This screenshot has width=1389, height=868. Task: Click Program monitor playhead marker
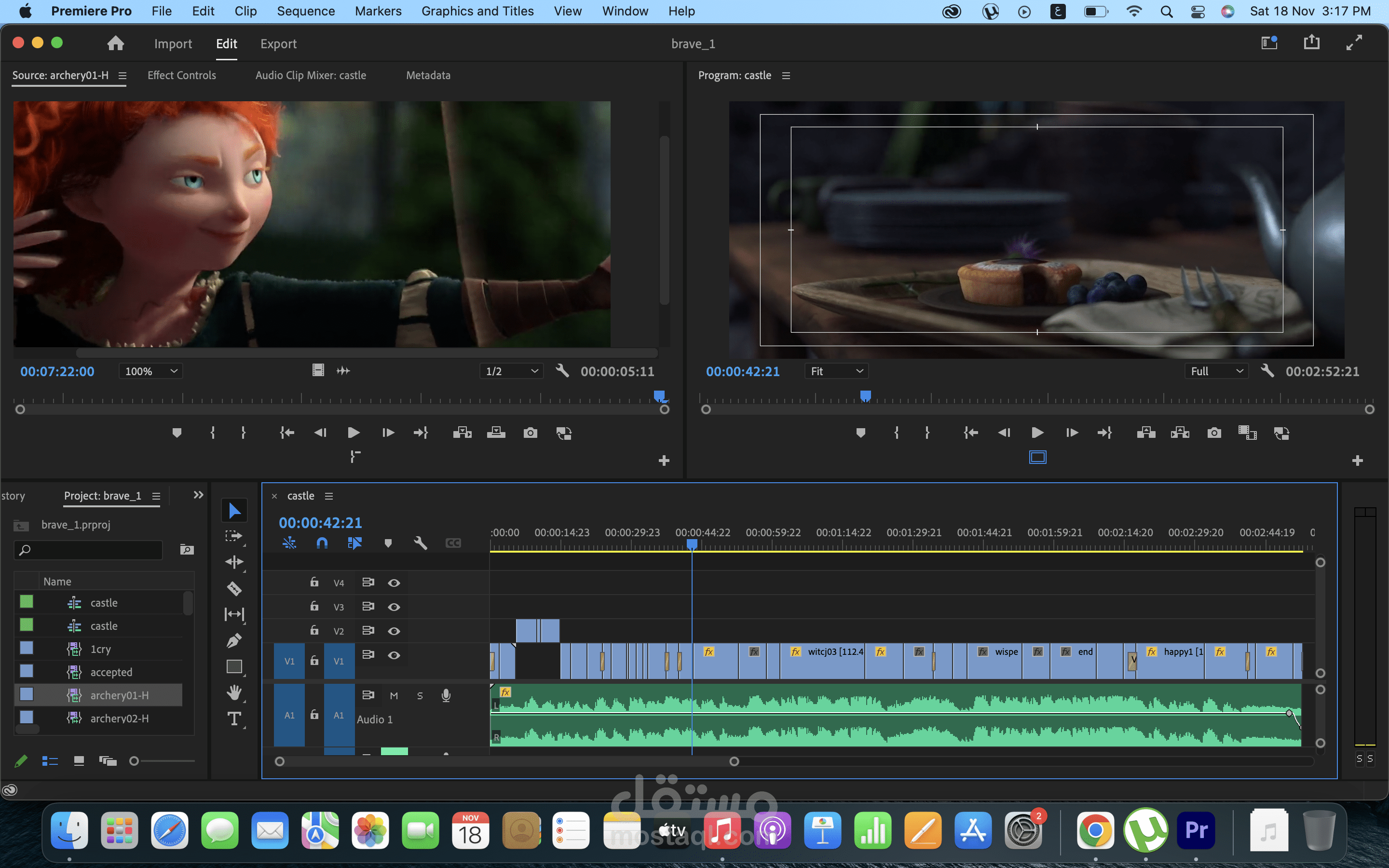tap(866, 395)
